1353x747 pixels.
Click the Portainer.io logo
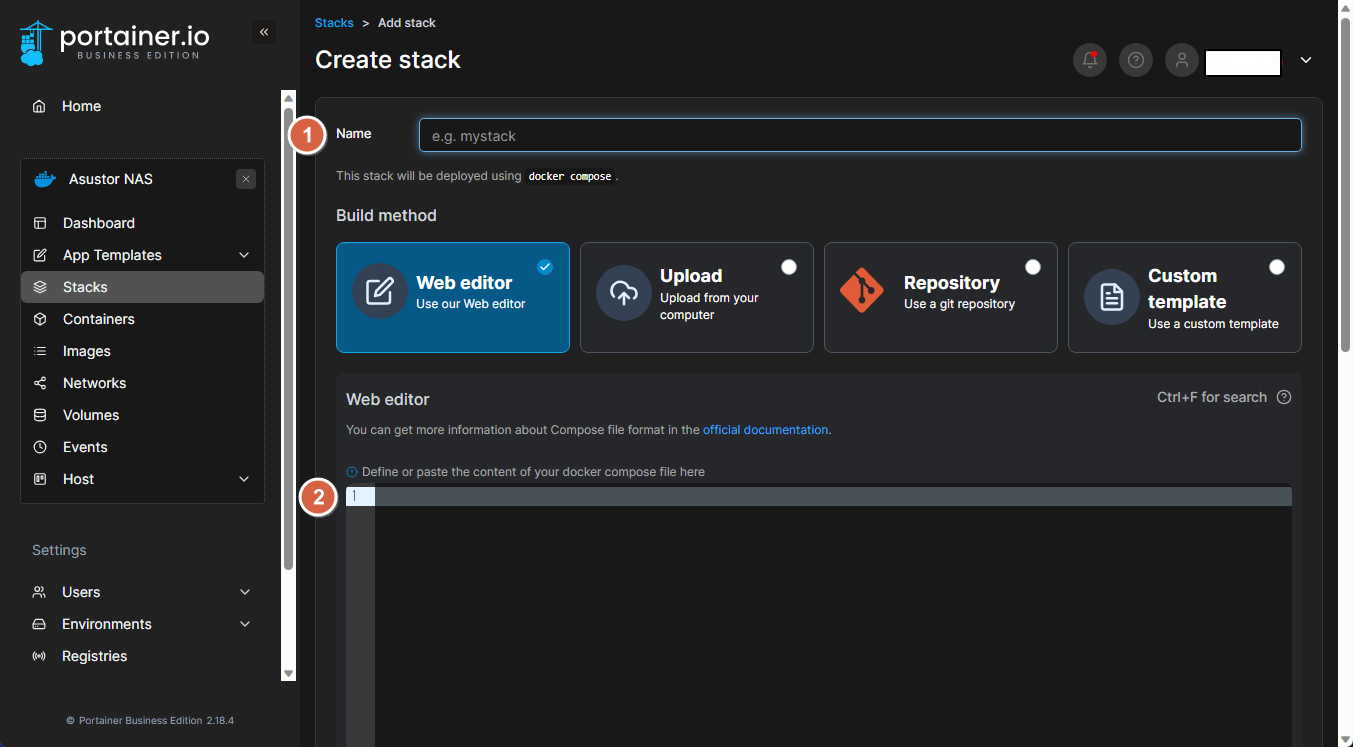point(114,42)
